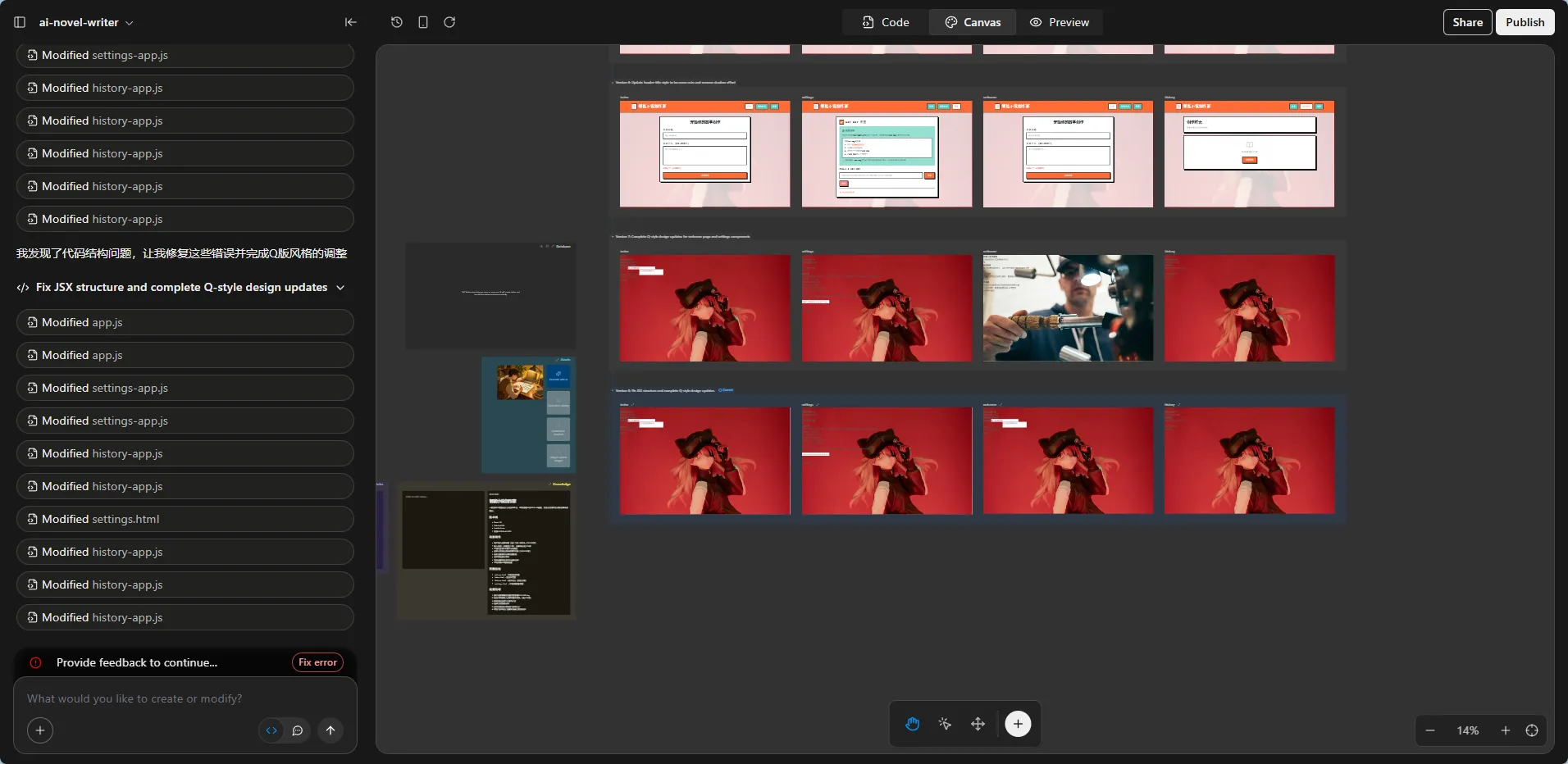Toggle the left sidebar panel icon
The image size is (1568, 764).
(20, 22)
